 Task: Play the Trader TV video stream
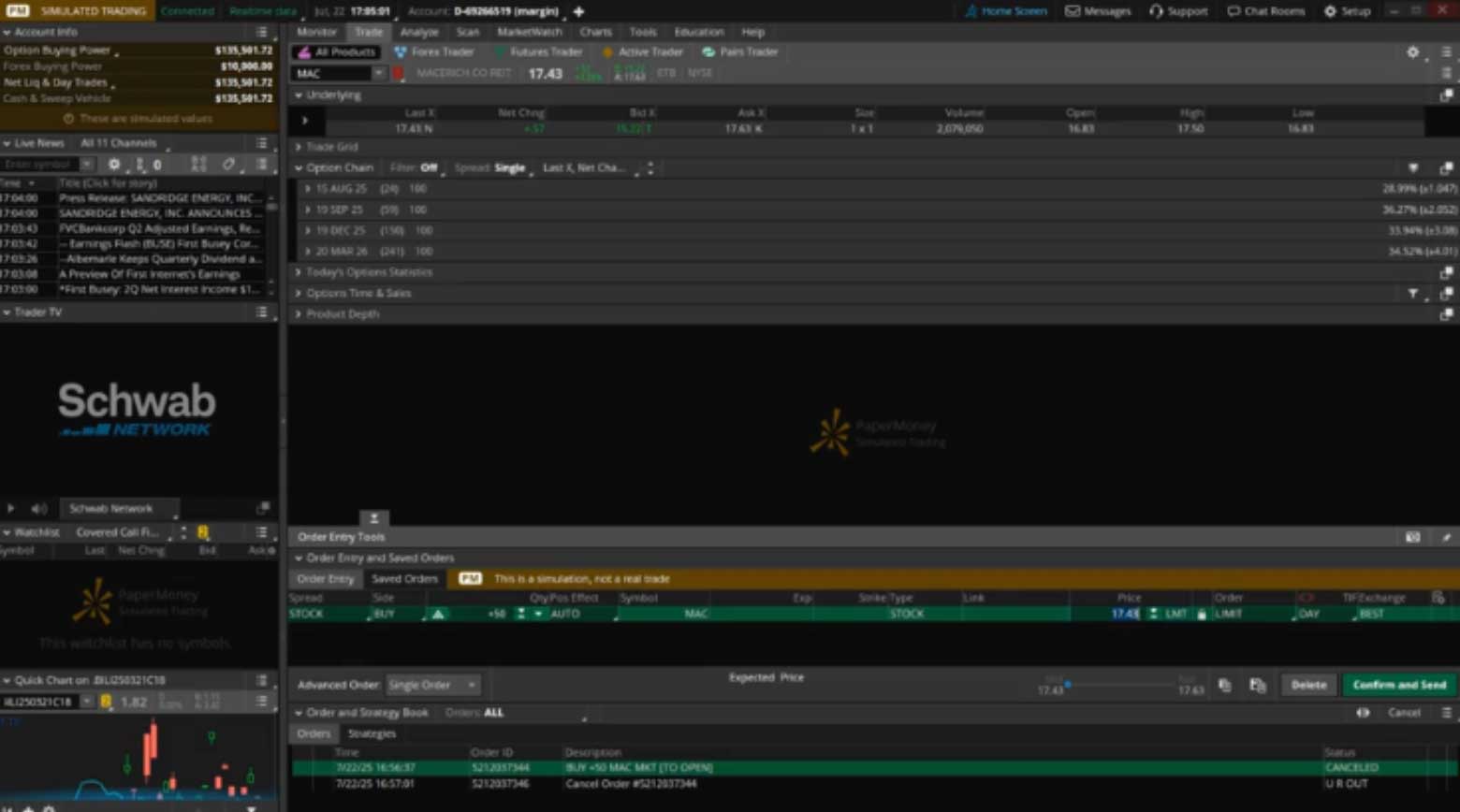click(11, 509)
